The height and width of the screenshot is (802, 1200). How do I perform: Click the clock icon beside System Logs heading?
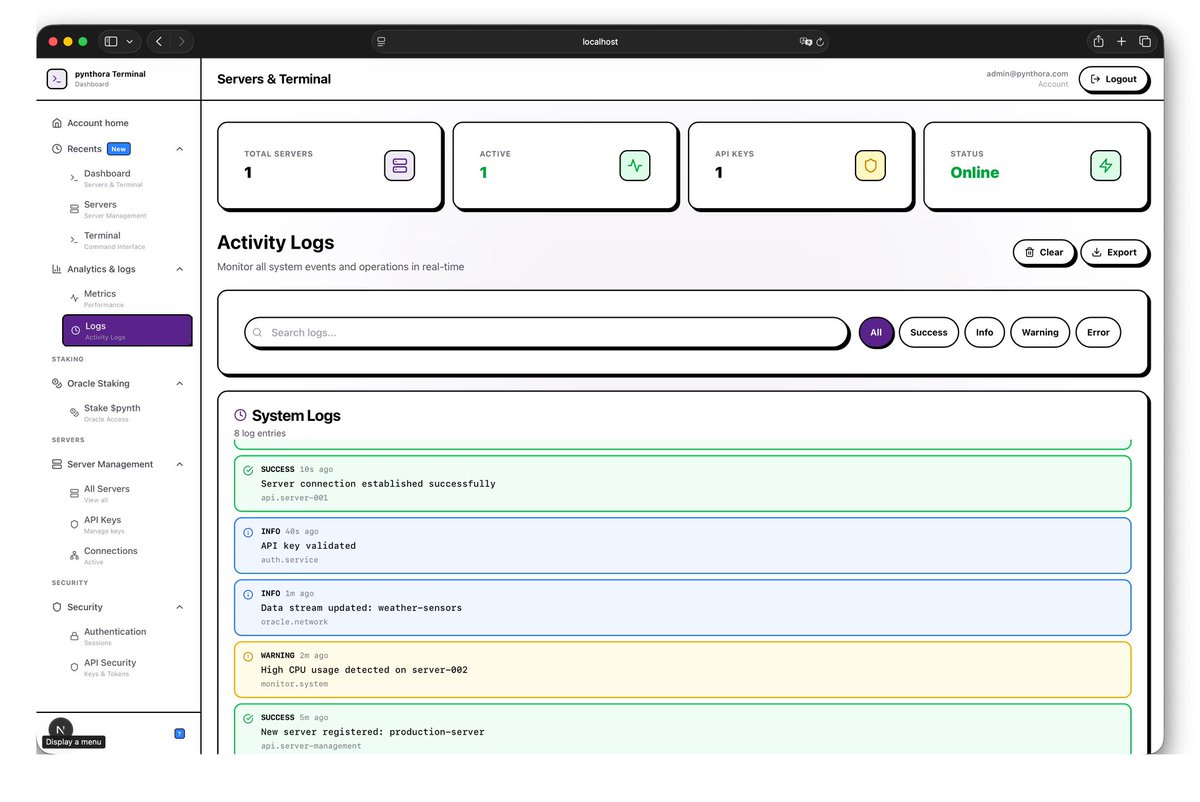coord(240,415)
